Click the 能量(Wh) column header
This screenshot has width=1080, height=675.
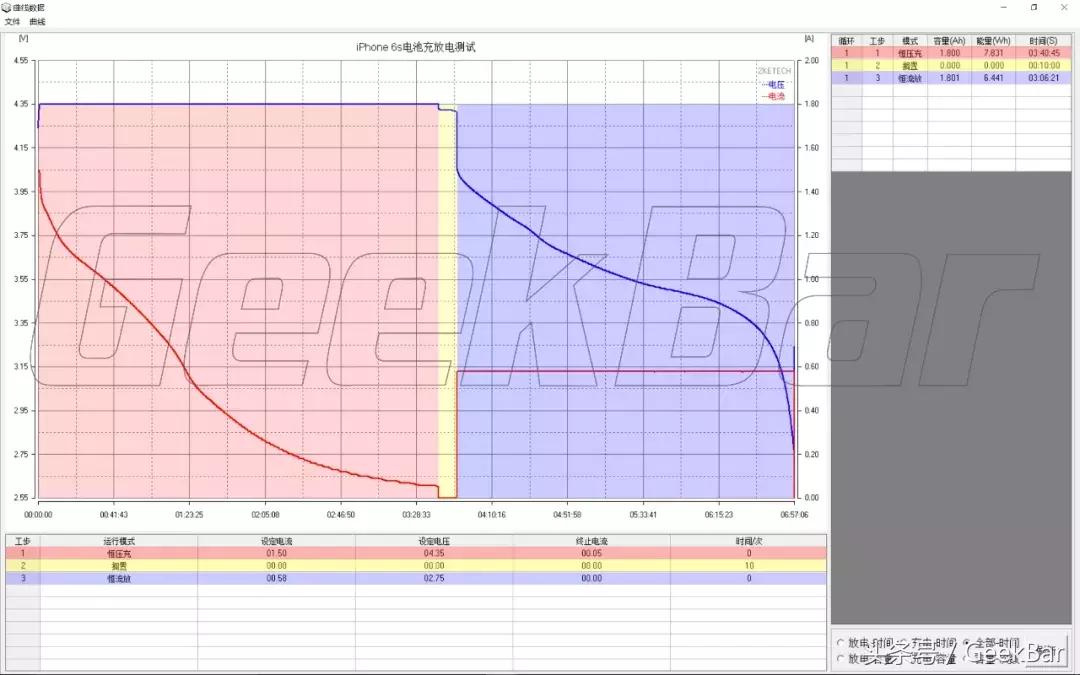991,40
